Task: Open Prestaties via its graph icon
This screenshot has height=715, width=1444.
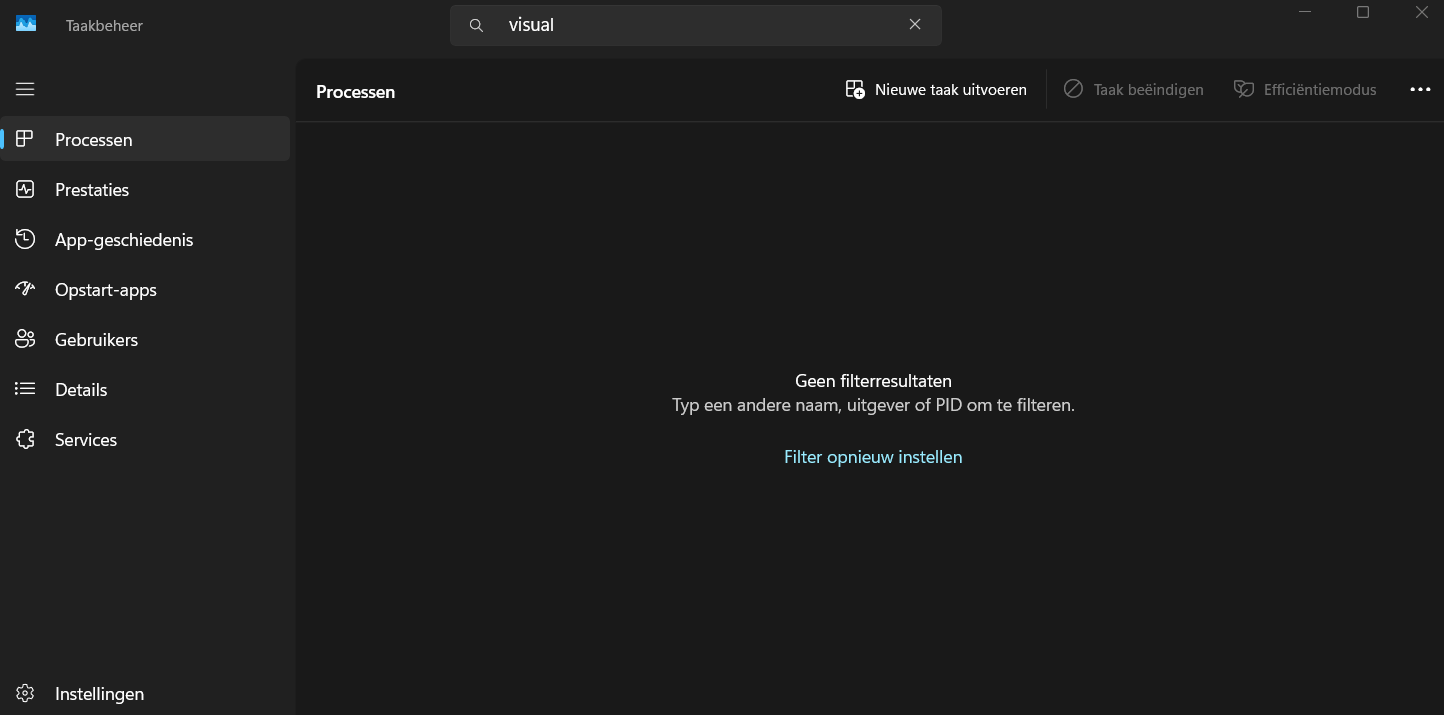Action: coord(25,189)
